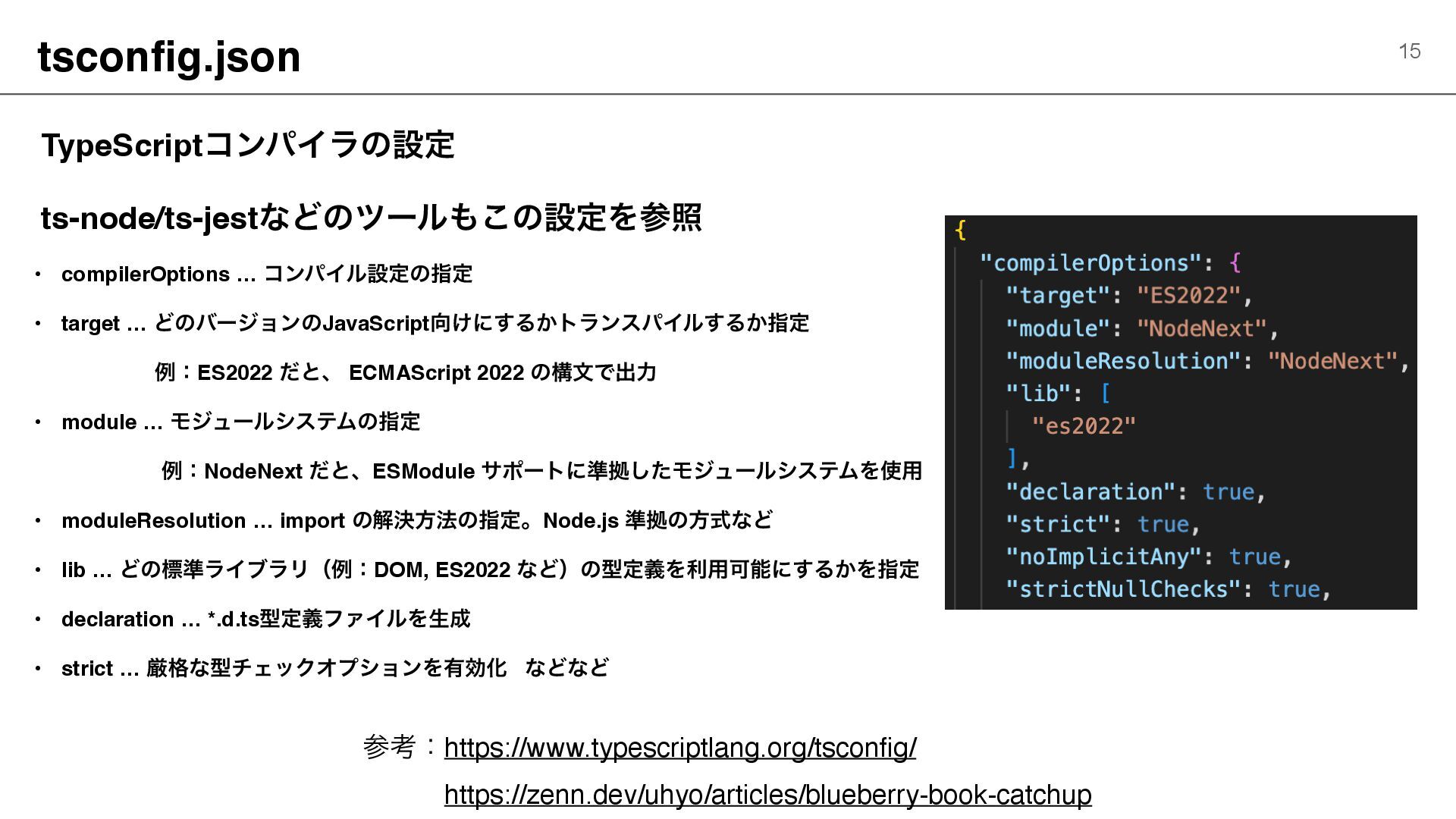This screenshot has width=1456, height=819.
Task: Click the closing bracket ], line in code
Action: [x=1017, y=459]
